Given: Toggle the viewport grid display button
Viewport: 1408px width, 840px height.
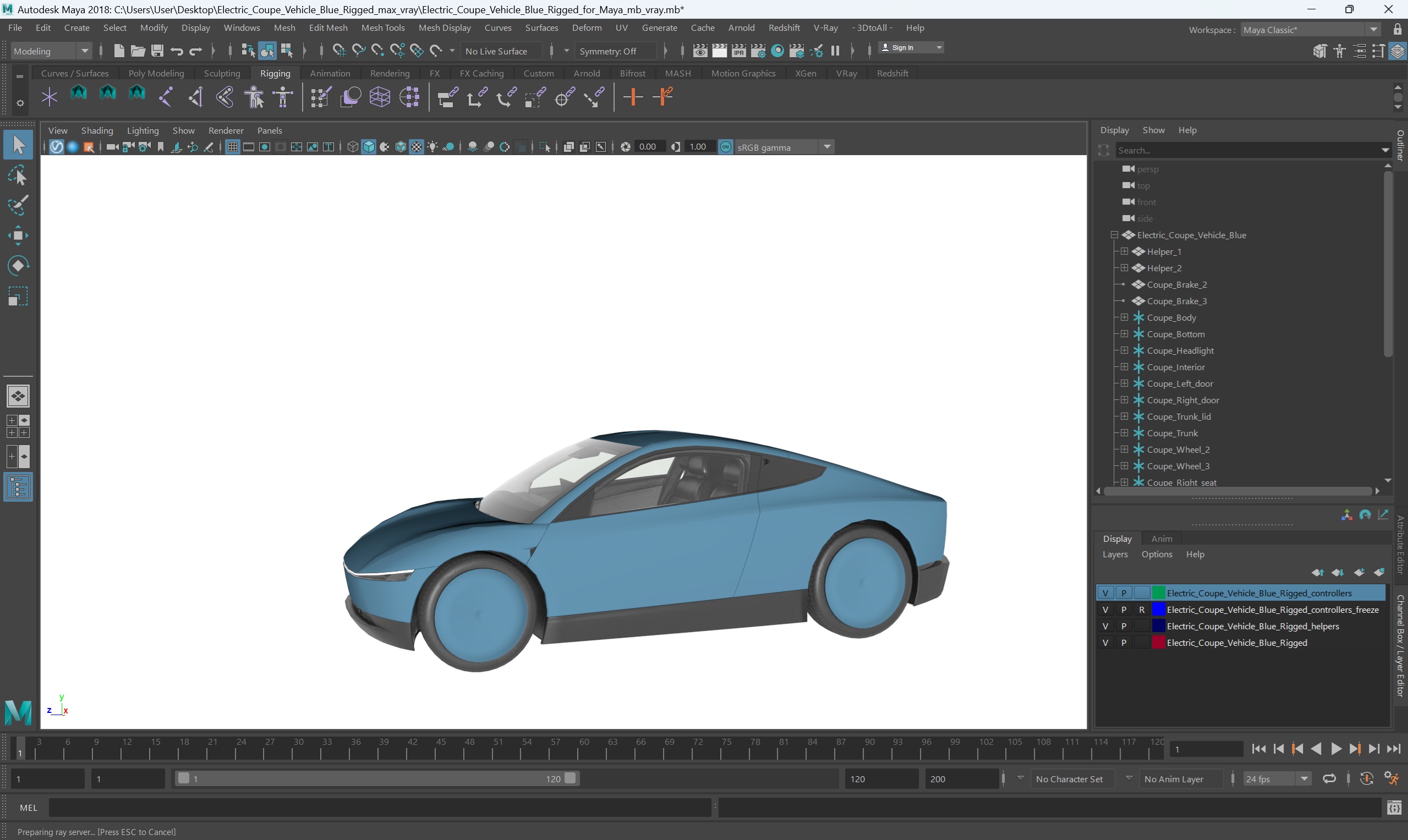Looking at the screenshot, I should pos(232,147).
